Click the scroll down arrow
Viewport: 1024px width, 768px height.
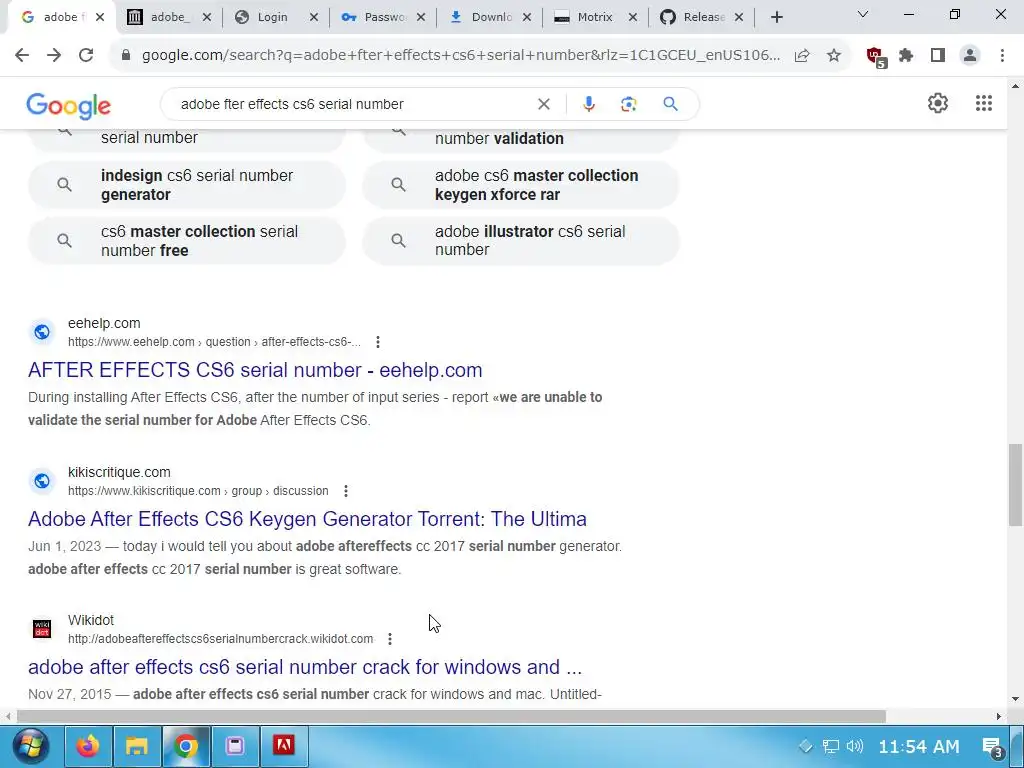tap(1016, 699)
